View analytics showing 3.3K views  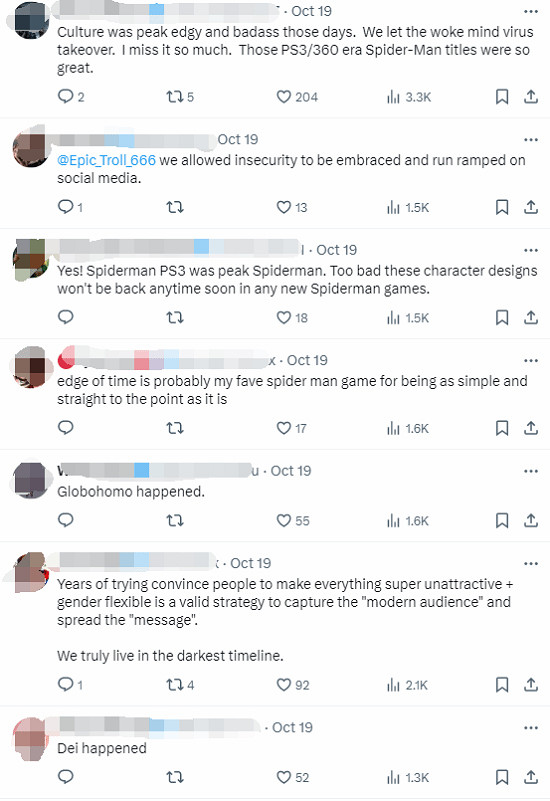click(x=409, y=97)
